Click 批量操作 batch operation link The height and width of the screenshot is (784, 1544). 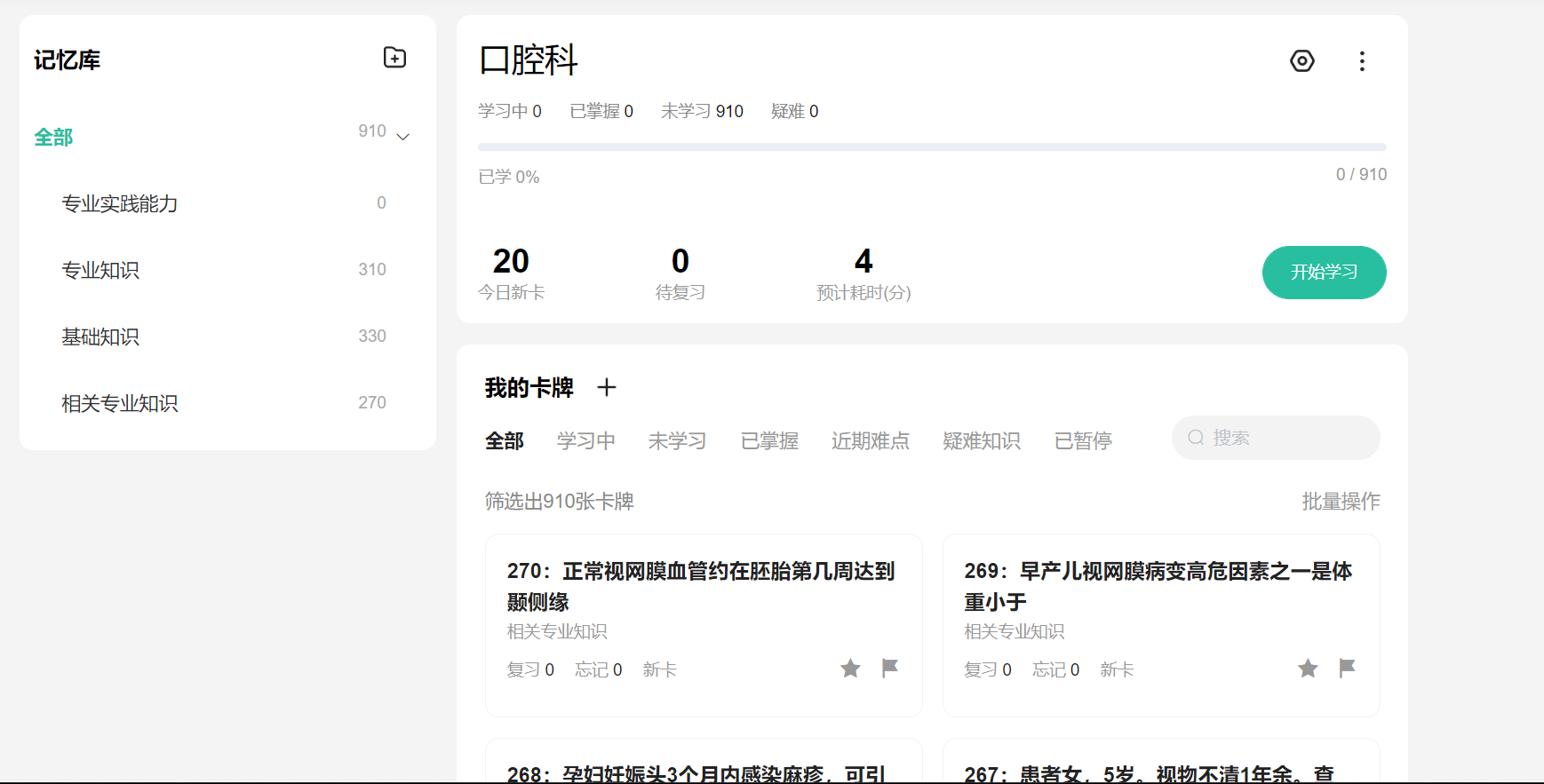pyautogui.click(x=1341, y=502)
